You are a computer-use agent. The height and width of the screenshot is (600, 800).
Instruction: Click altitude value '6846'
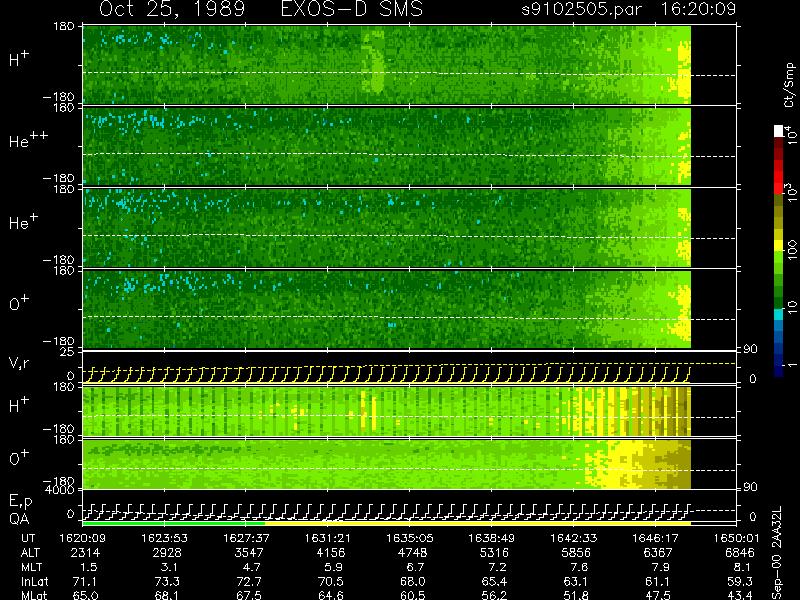point(739,553)
